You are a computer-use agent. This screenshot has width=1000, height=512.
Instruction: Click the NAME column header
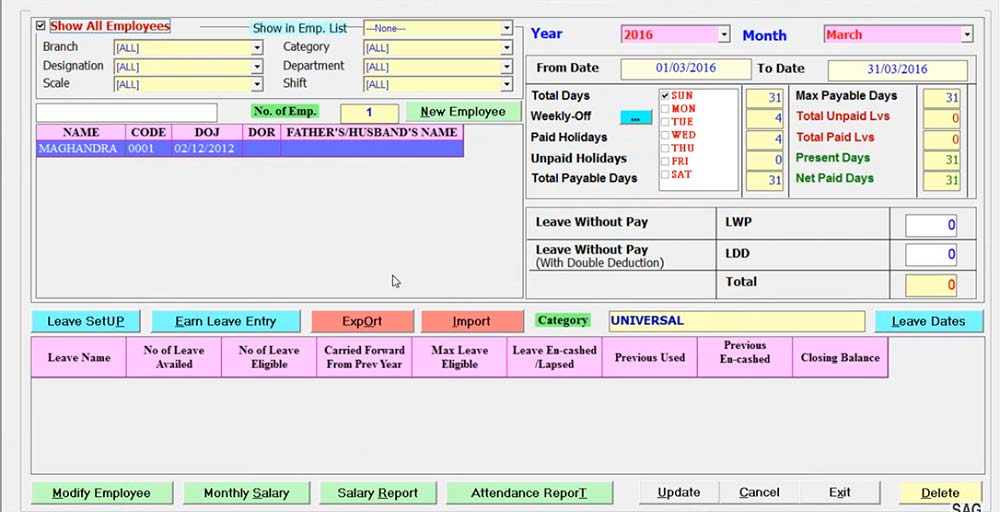[81, 133]
